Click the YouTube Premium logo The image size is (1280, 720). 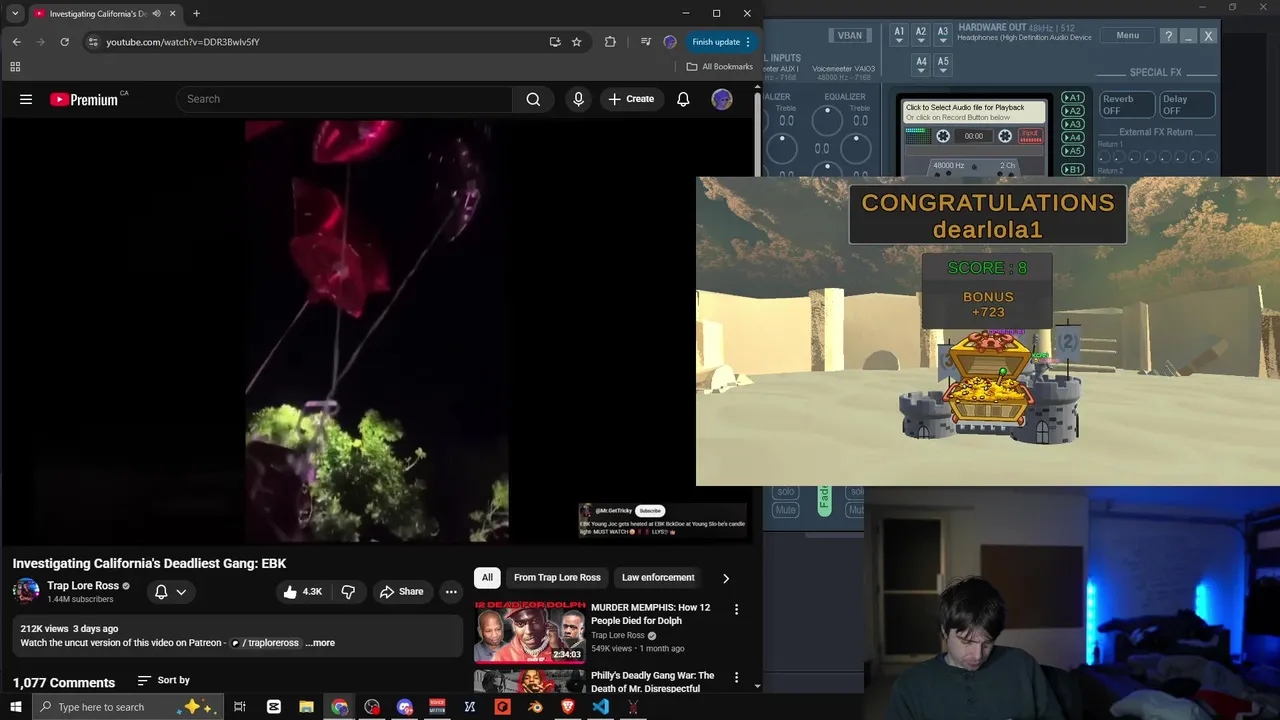point(84,99)
